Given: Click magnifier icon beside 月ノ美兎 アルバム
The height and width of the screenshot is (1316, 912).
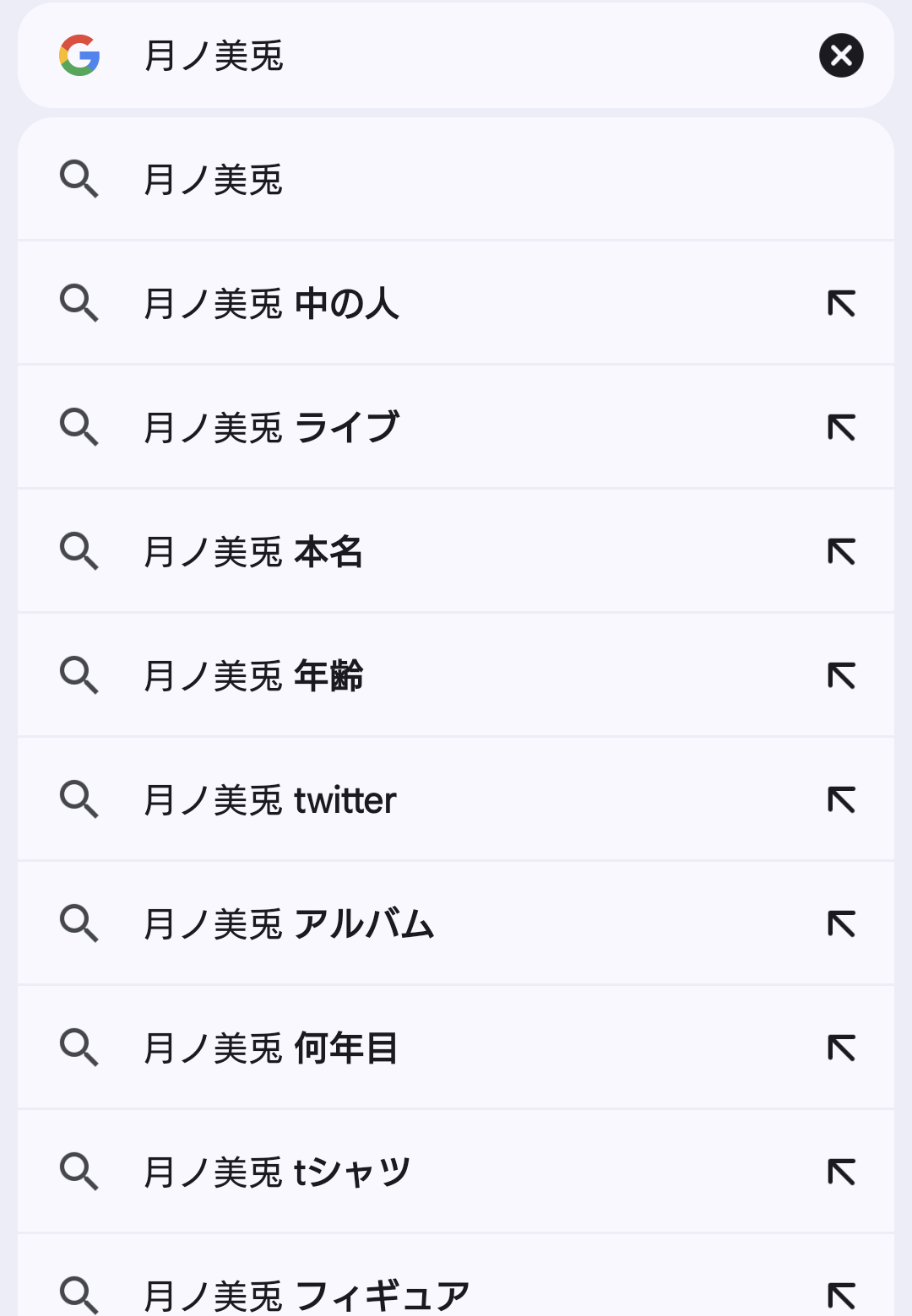Looking at the screenshot, I should [79, 924].
